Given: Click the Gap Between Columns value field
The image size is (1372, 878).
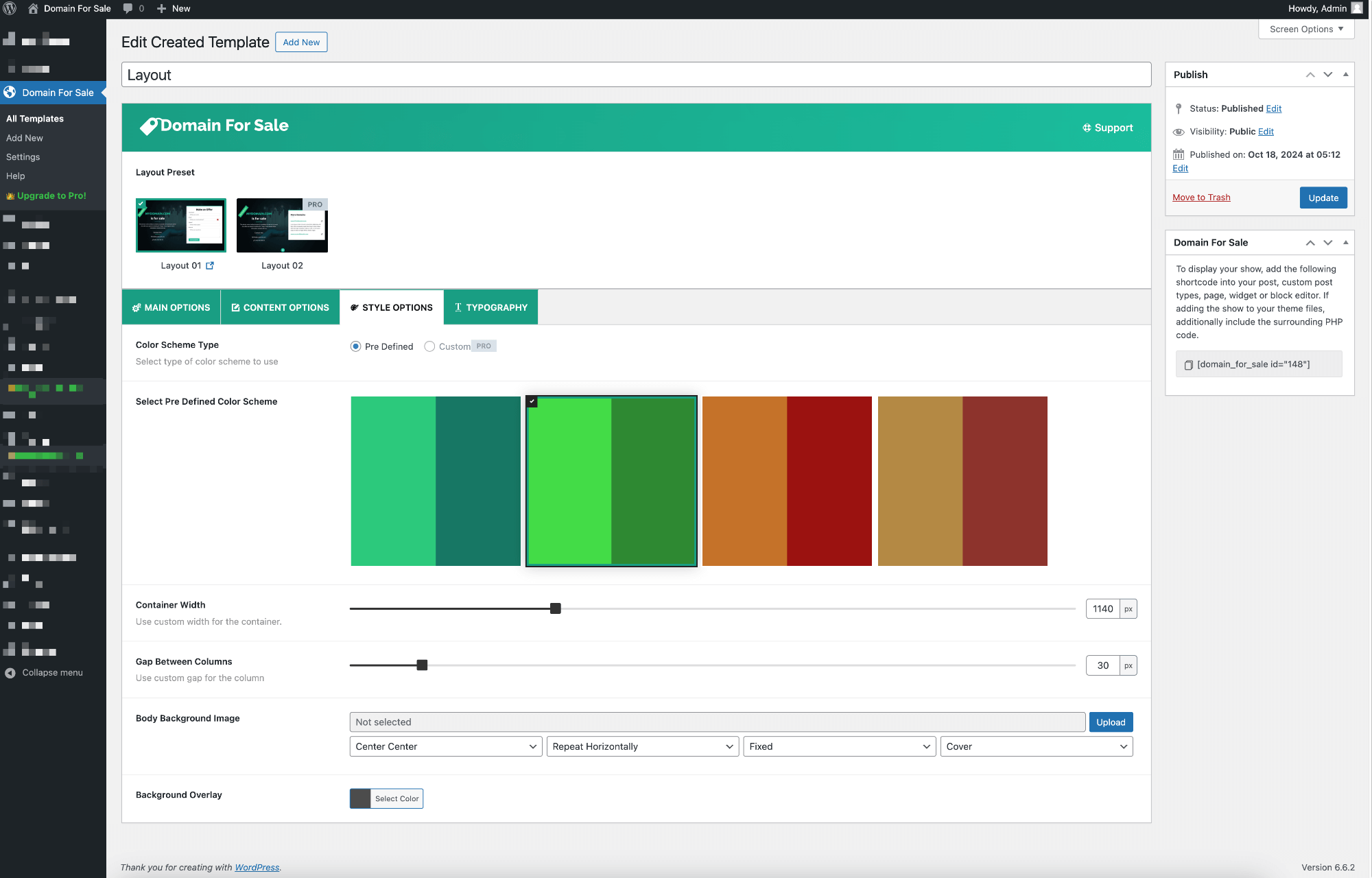Looking at the screenshot, I should click(1103, 665).
